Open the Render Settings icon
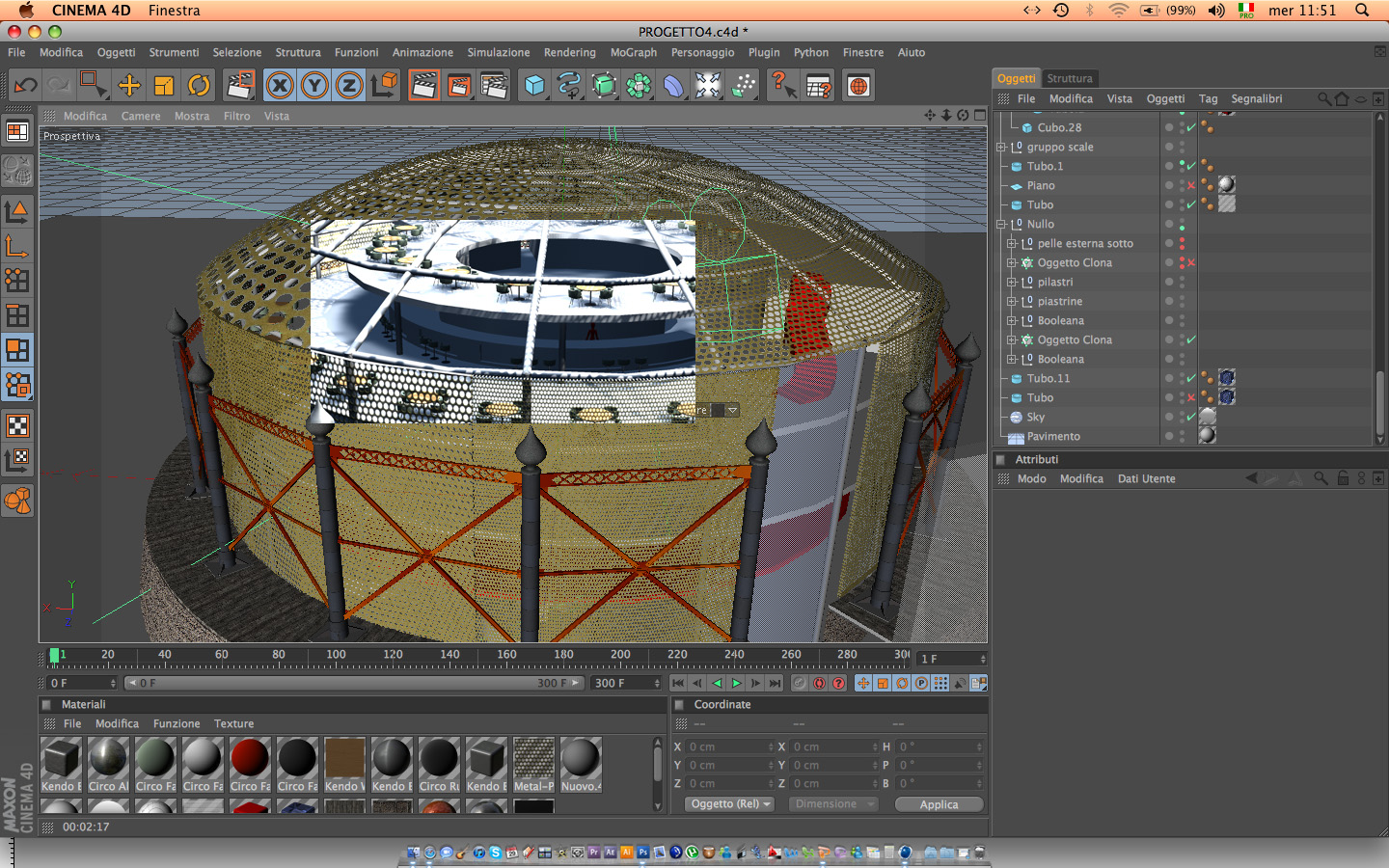1389x868 pixels. (494, 86)
